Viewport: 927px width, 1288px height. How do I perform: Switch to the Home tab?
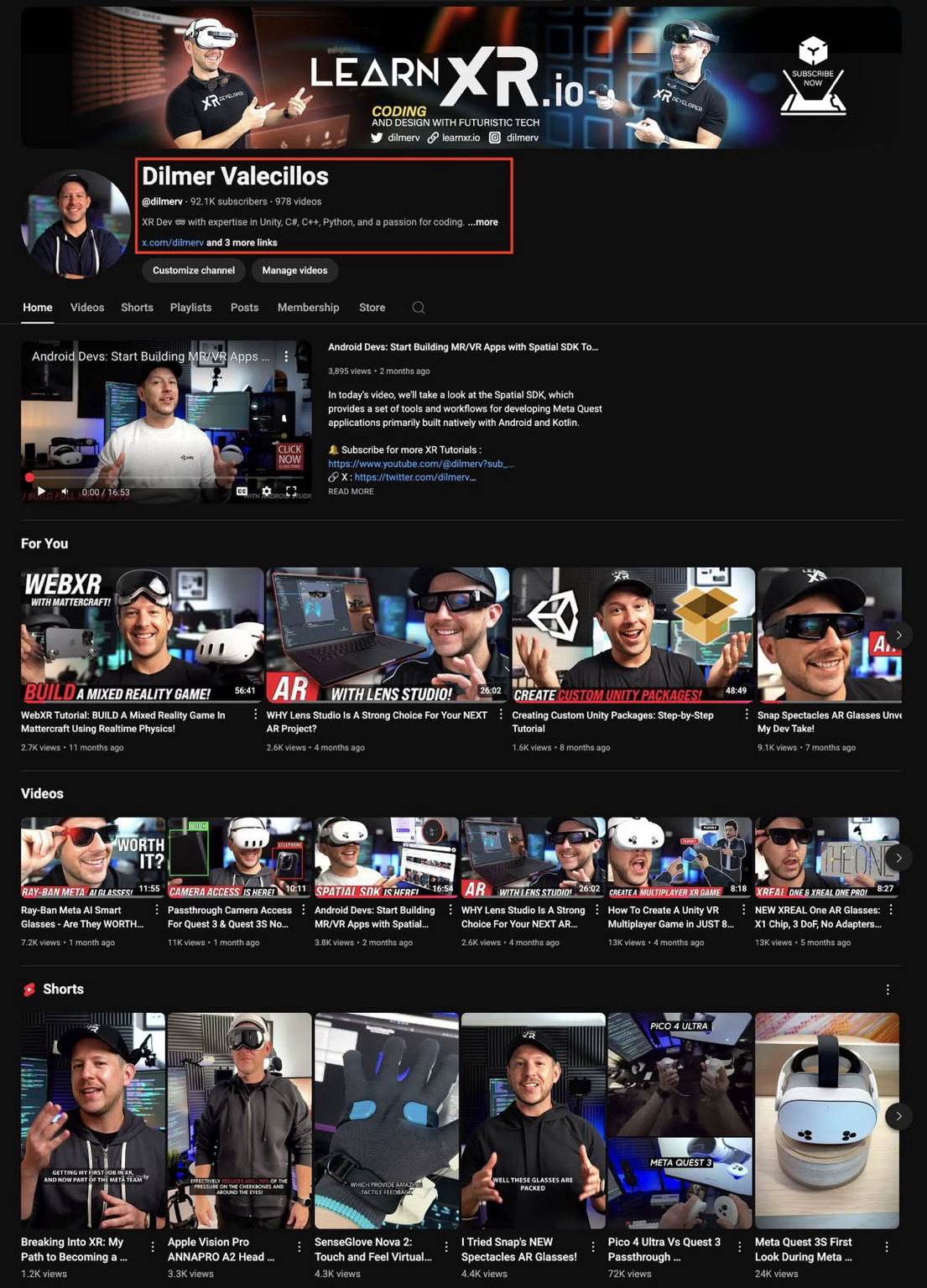point(38,308)
